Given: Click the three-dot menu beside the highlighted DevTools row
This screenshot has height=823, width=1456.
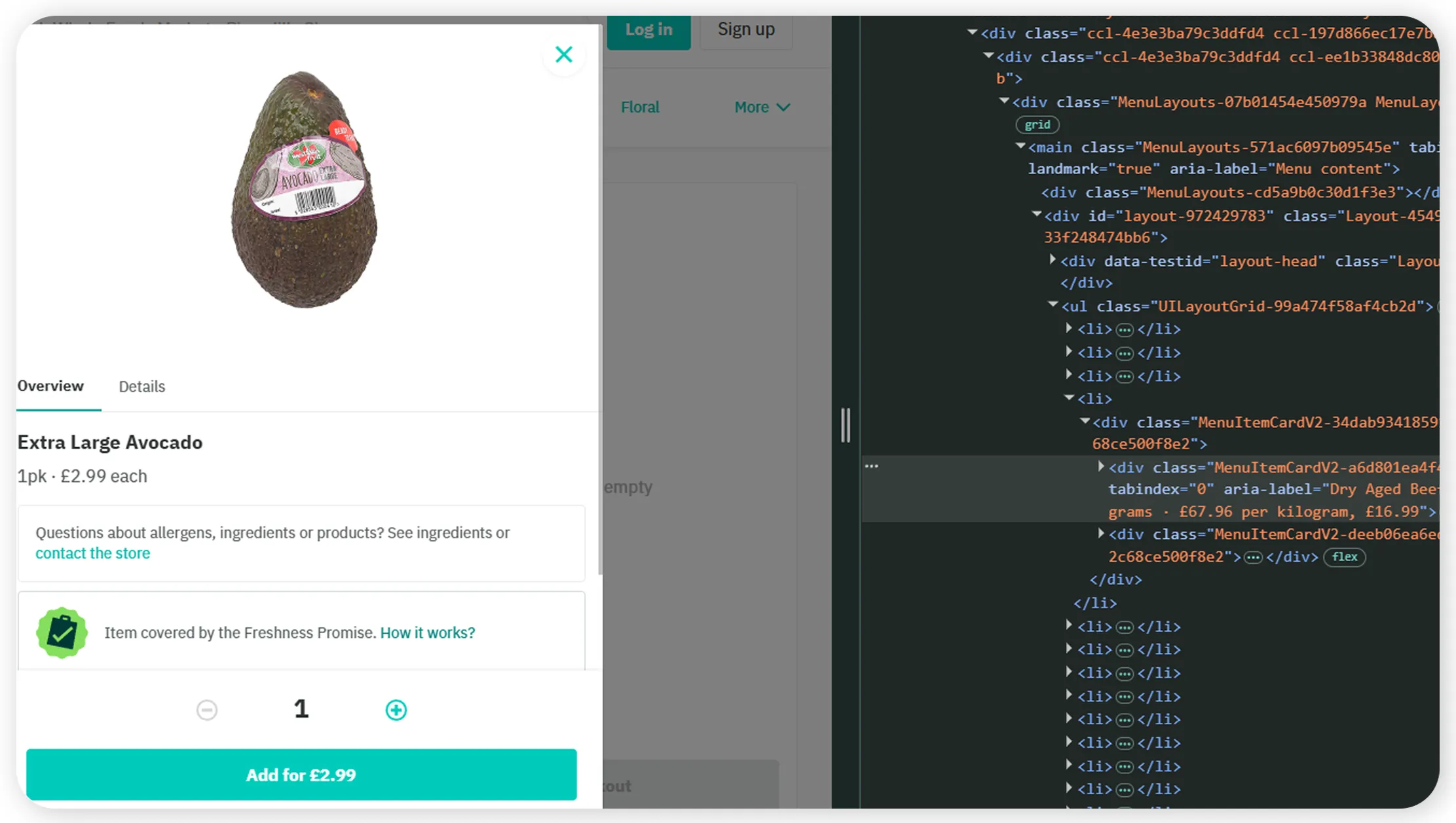Looking at the screenshot, I should coord(872,466).
